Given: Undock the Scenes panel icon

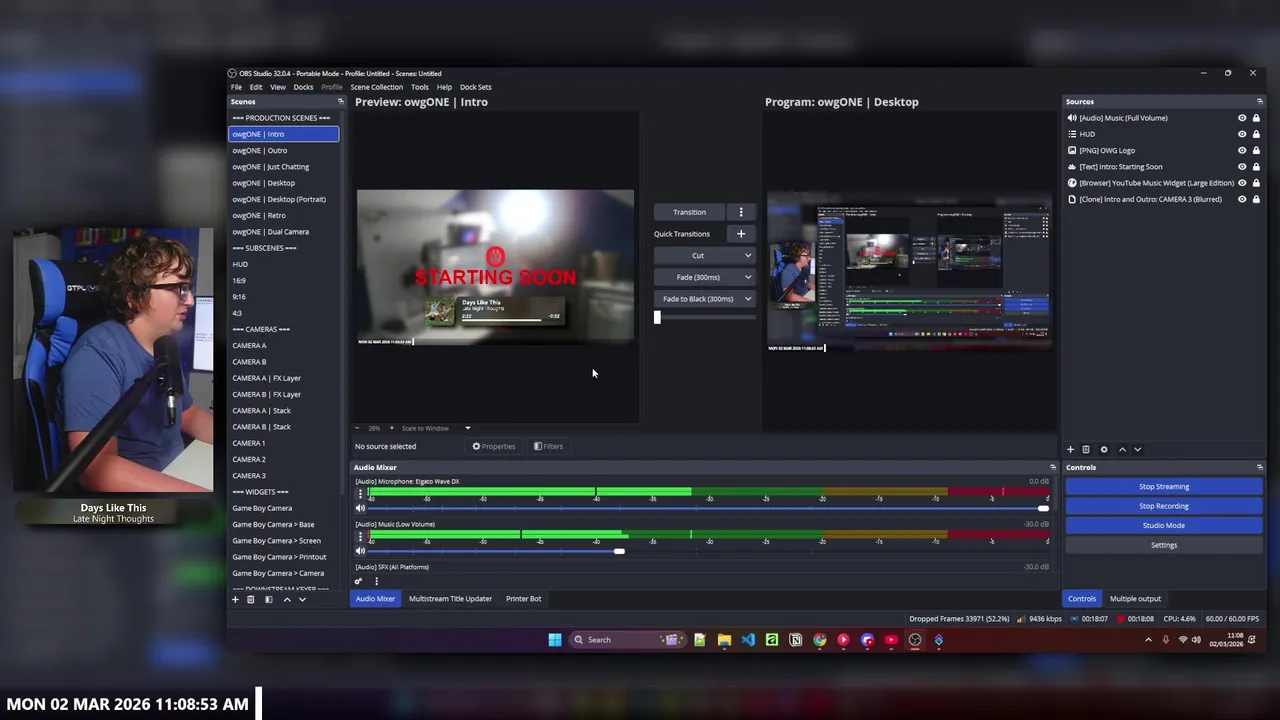Looking at the screenshot, I should point(340,102).
